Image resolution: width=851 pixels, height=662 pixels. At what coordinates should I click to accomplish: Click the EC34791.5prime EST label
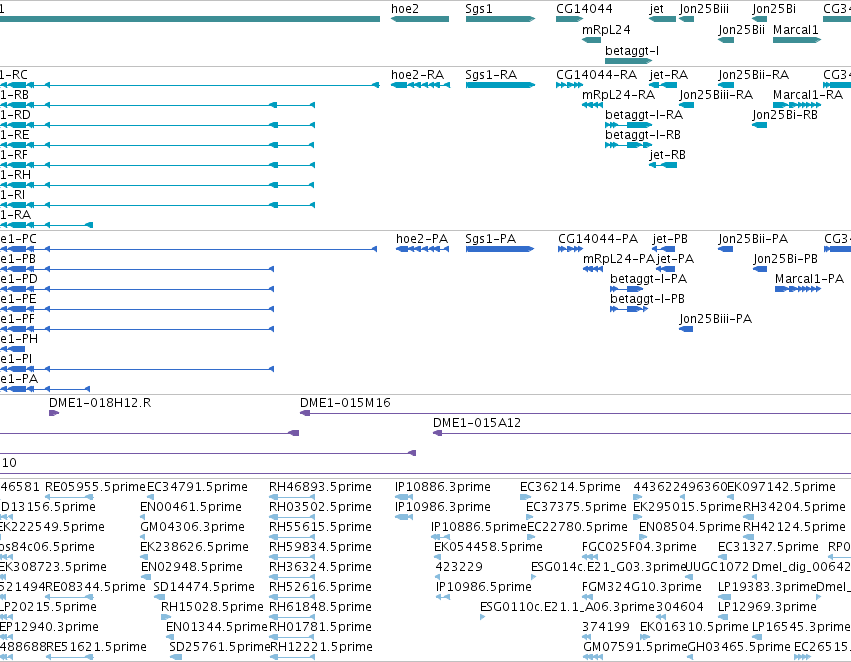pyautogui.click(x=198, y=487)
